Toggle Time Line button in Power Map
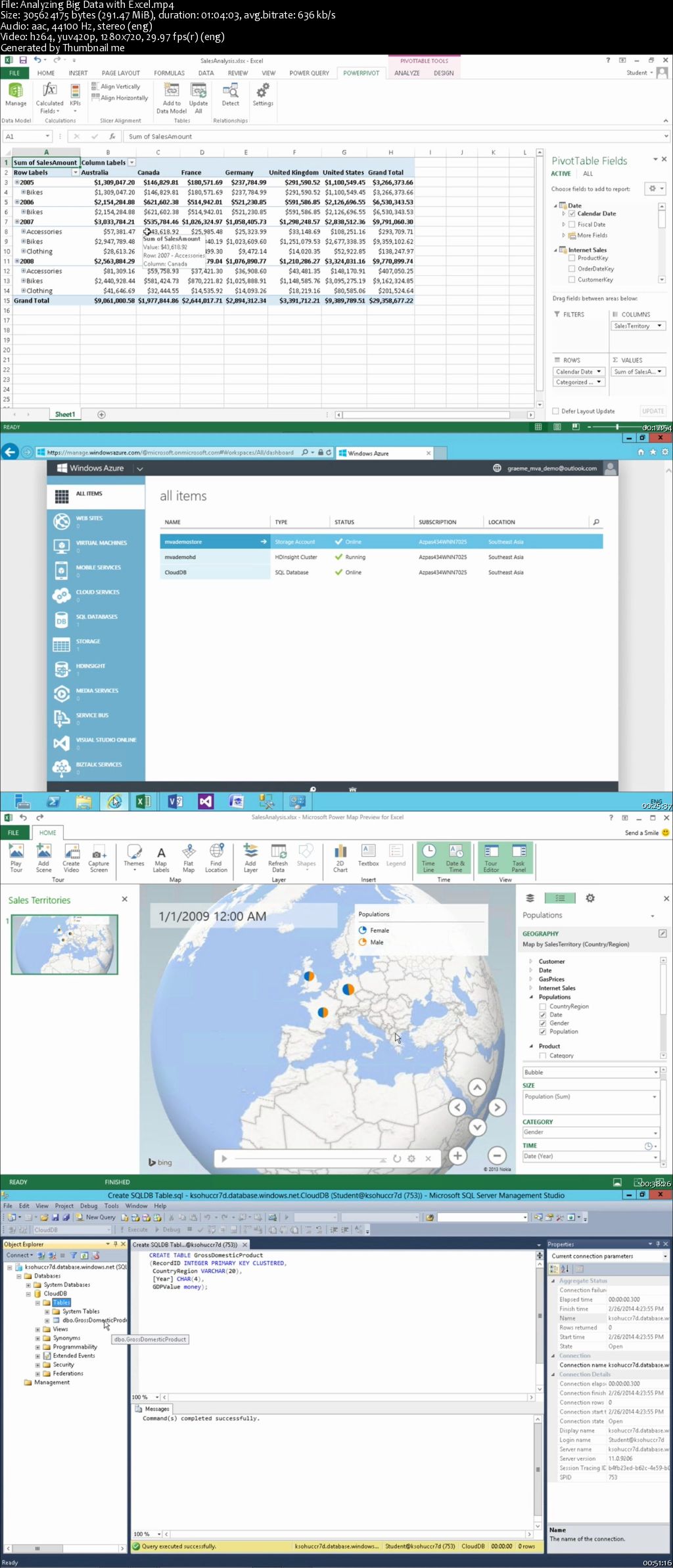Screen dimensions: 673x1568 coord(429,858)
